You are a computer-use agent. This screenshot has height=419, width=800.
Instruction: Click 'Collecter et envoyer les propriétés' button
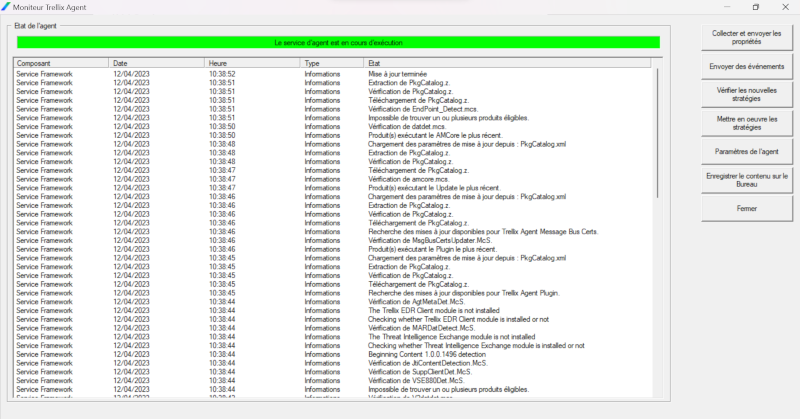click(x=746, y=38)
